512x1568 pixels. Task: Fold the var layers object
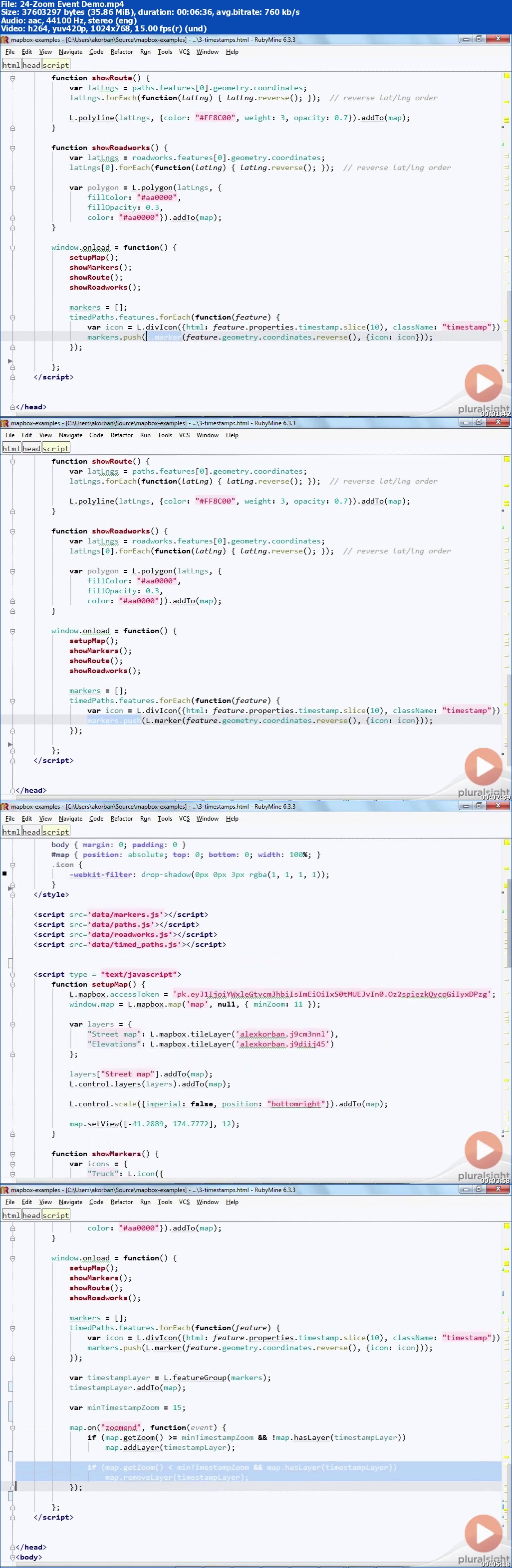click(12, 1025)
